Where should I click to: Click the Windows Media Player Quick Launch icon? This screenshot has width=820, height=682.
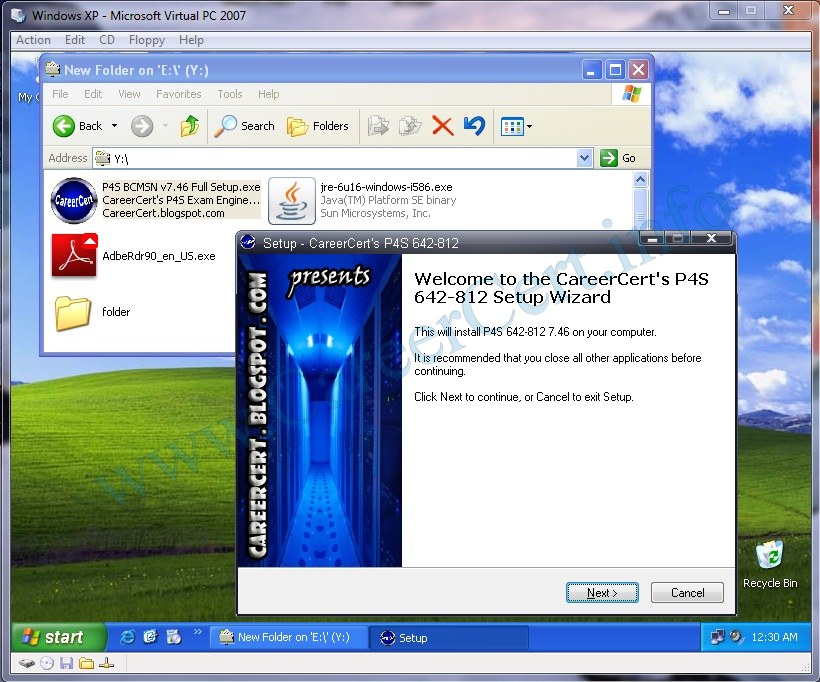(174, 637)
